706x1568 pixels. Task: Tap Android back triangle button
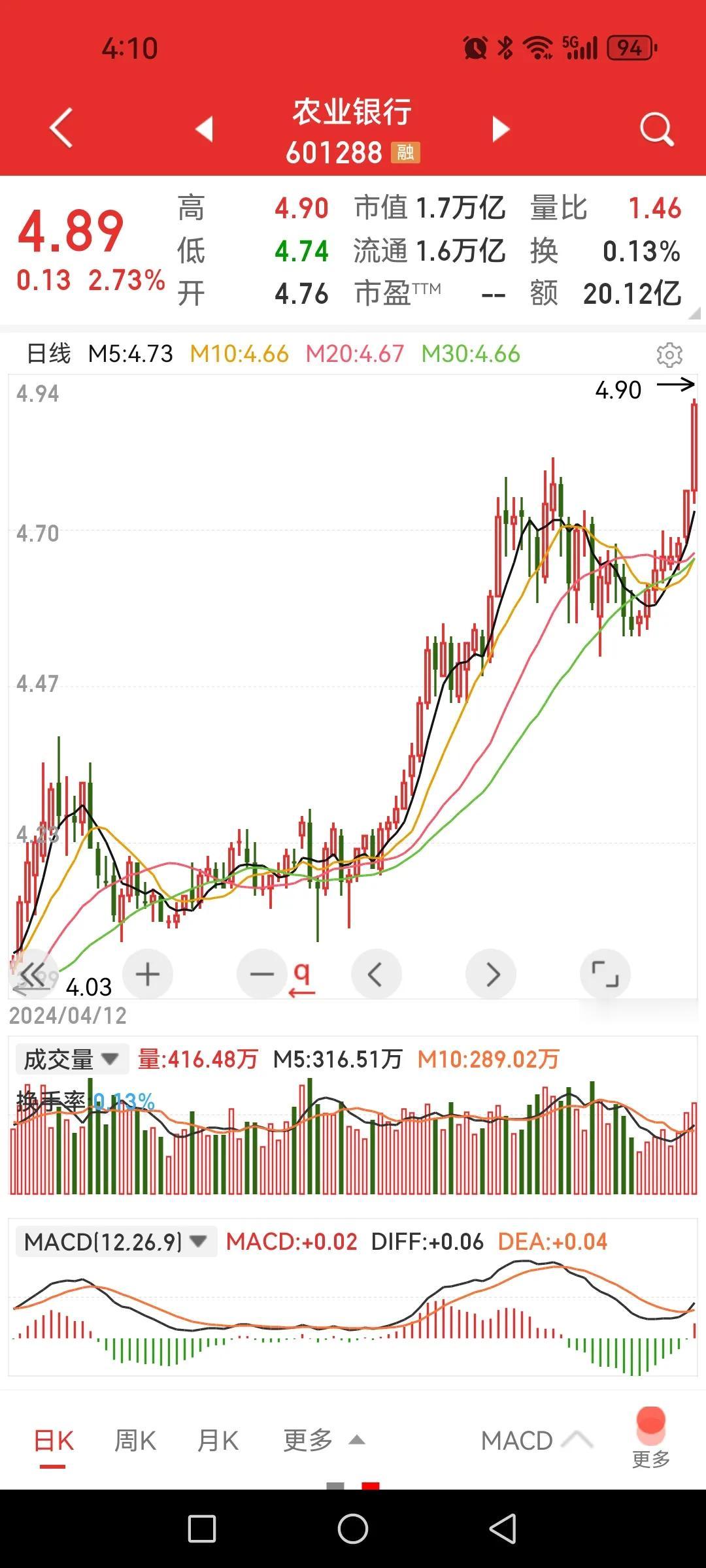point(503,1529)
